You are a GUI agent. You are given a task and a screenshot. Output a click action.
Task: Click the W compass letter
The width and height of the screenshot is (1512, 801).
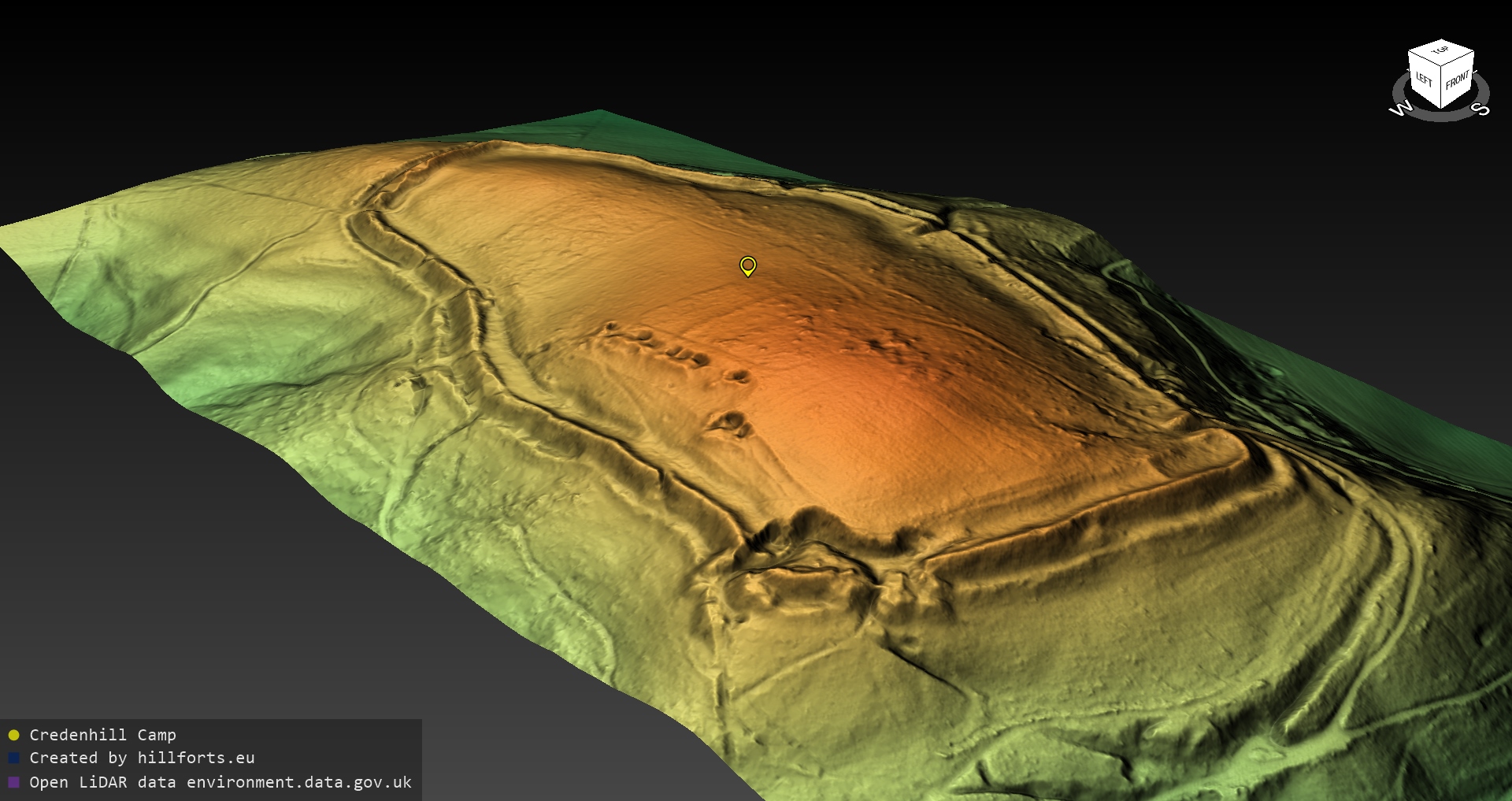click(x=1401, y=109)
